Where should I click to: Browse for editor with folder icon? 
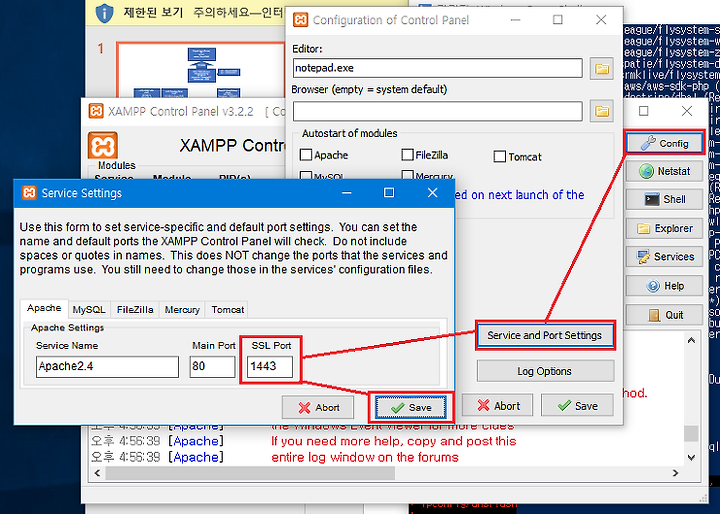click(602, 69)
